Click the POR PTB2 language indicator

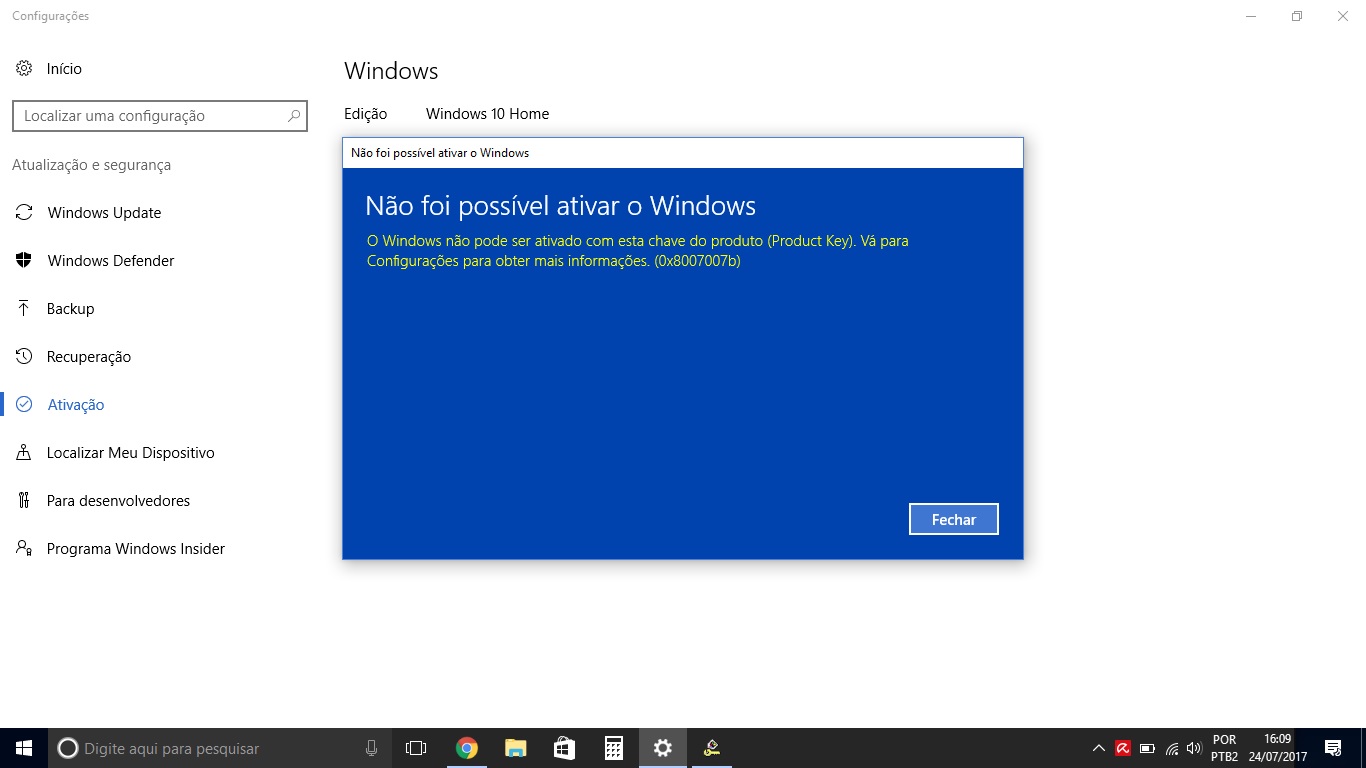(1224, 748)
